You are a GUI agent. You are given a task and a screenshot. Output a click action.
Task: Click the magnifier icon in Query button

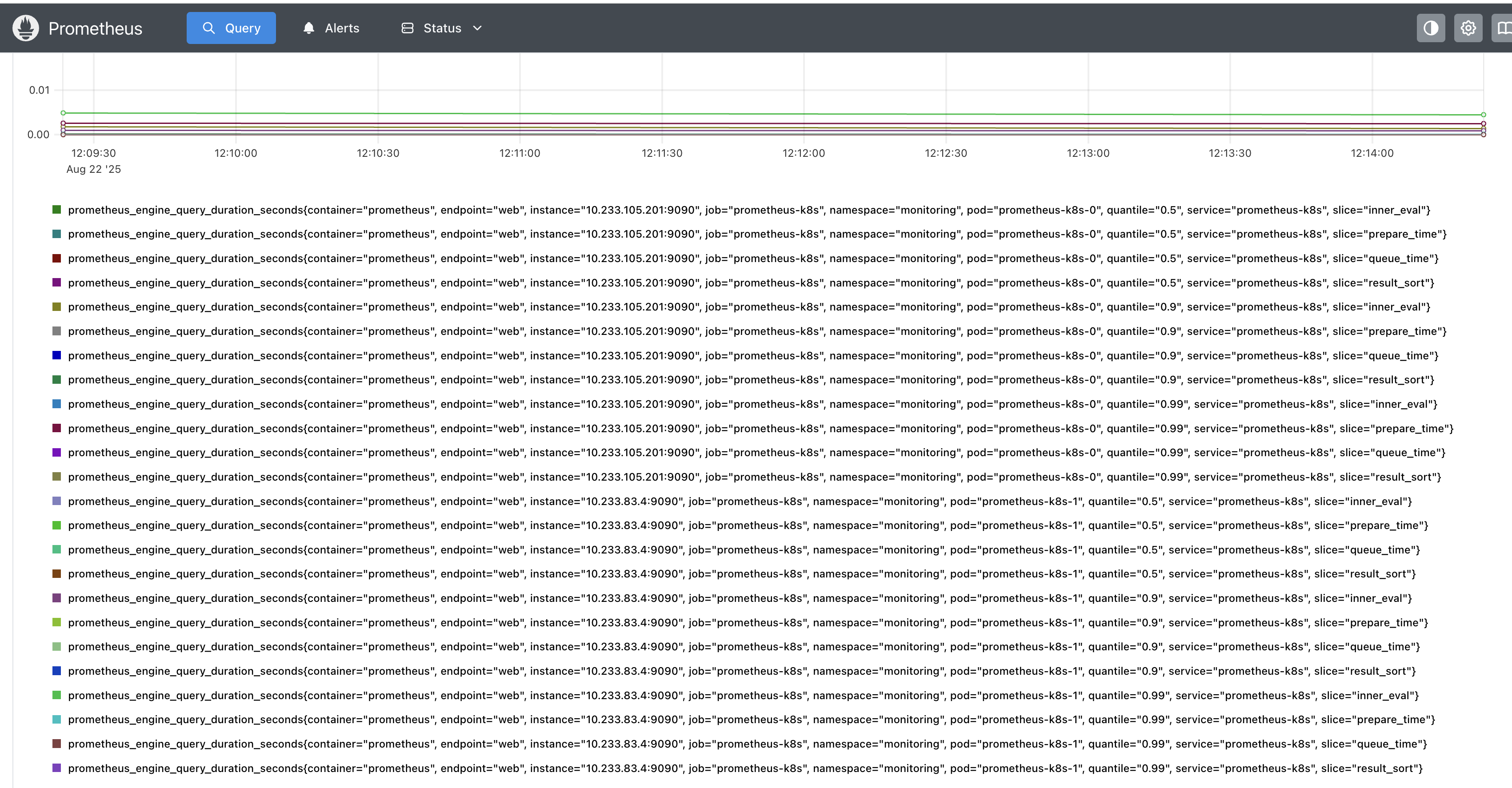[208, 28]
